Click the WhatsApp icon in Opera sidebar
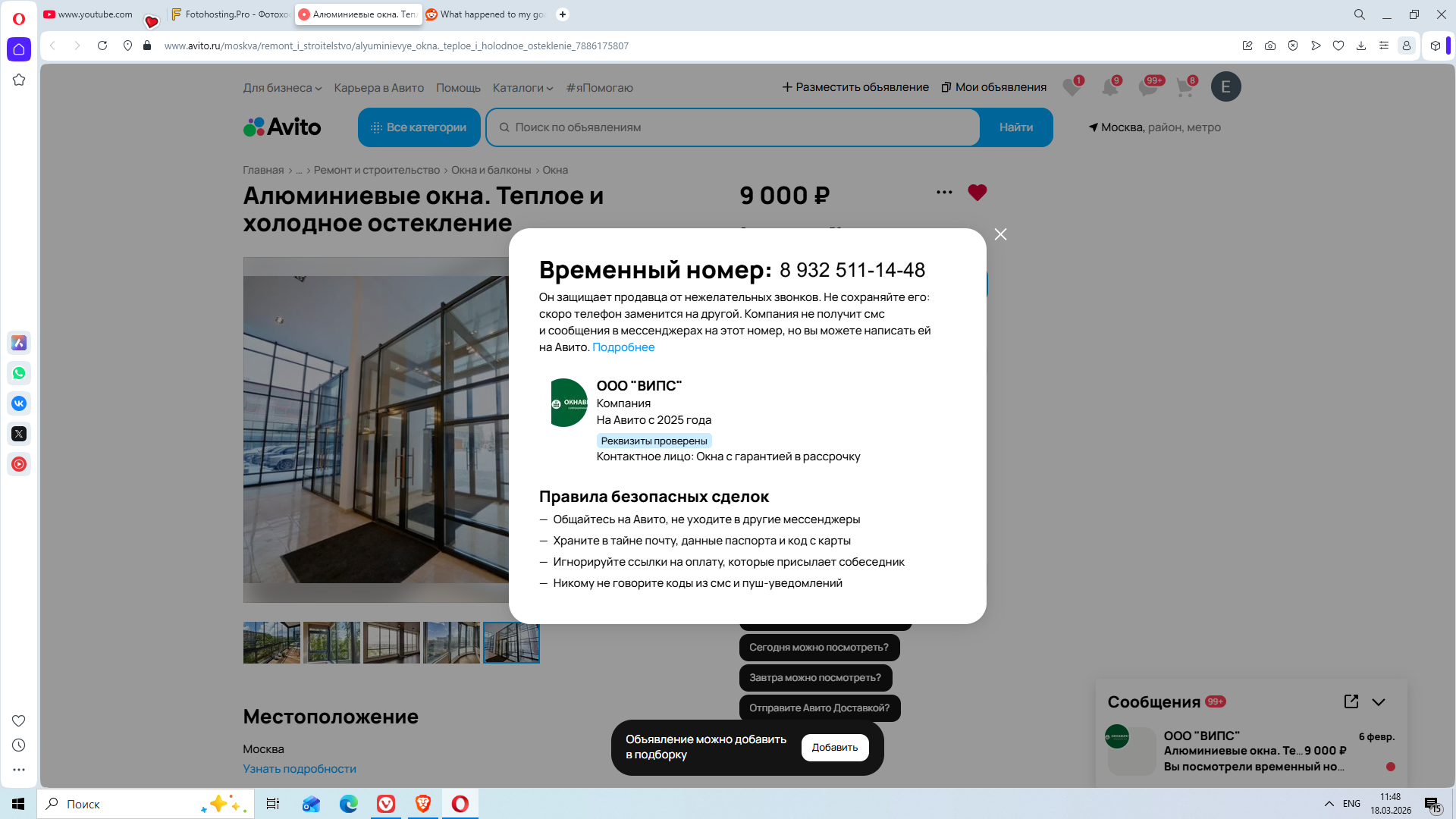Screen dimensions: 1456x819 19,373
